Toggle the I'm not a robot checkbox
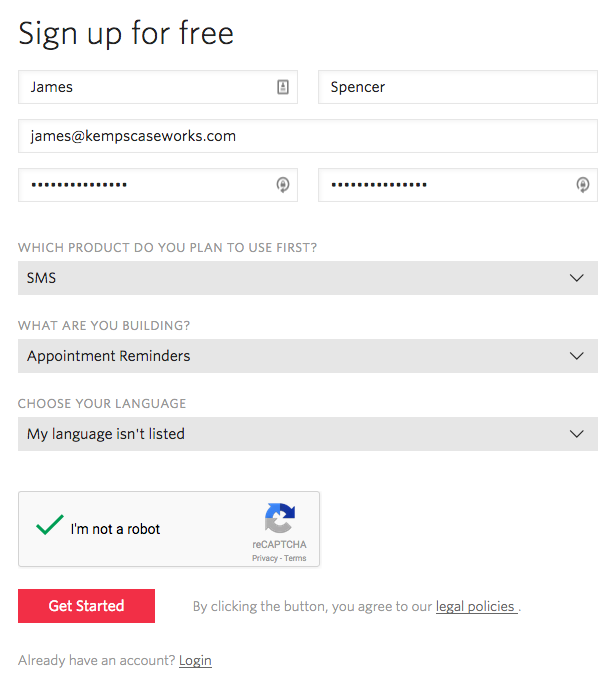Viewport: 616px width, 700px height. [x=49, y=527]
